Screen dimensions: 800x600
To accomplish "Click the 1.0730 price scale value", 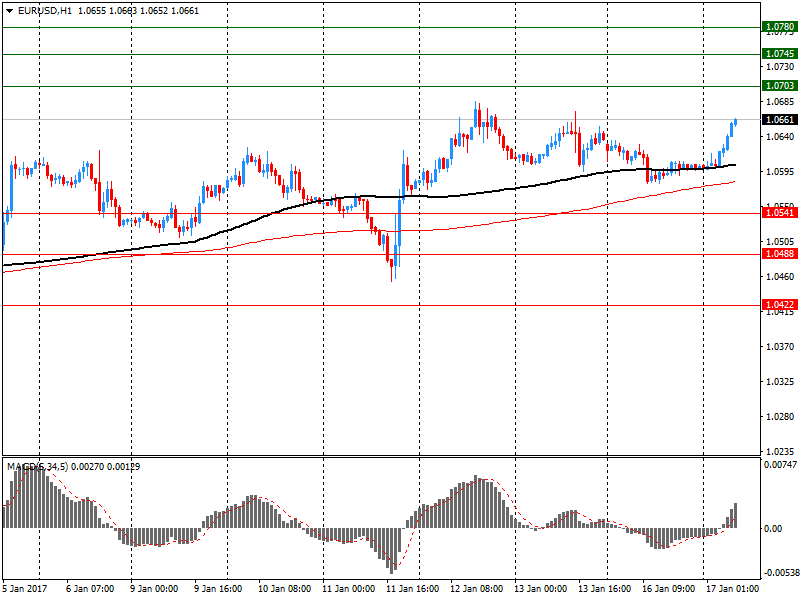I will 780,66.
